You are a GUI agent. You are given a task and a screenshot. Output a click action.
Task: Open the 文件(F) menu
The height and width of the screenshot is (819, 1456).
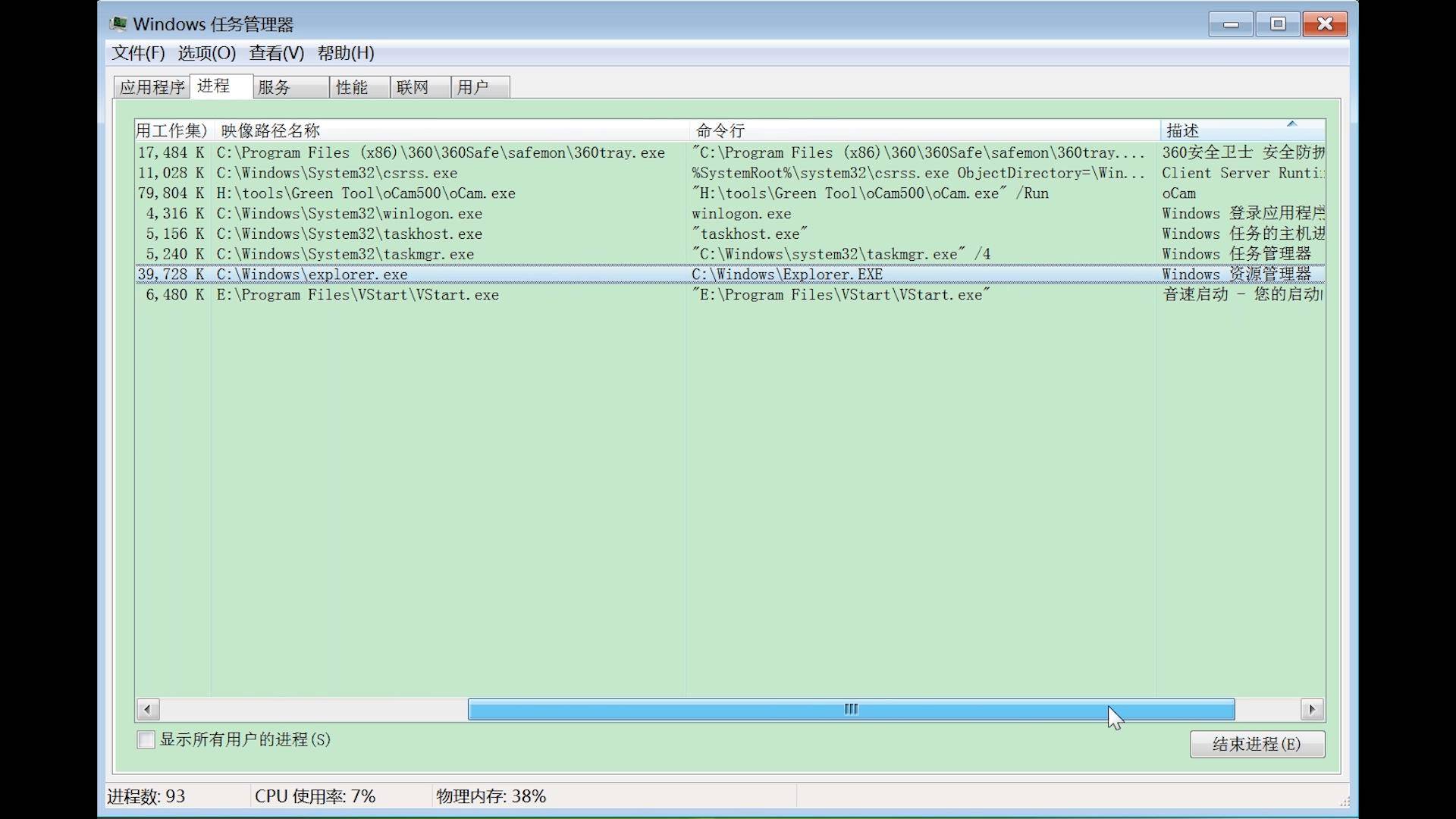[x=138, y=53]
